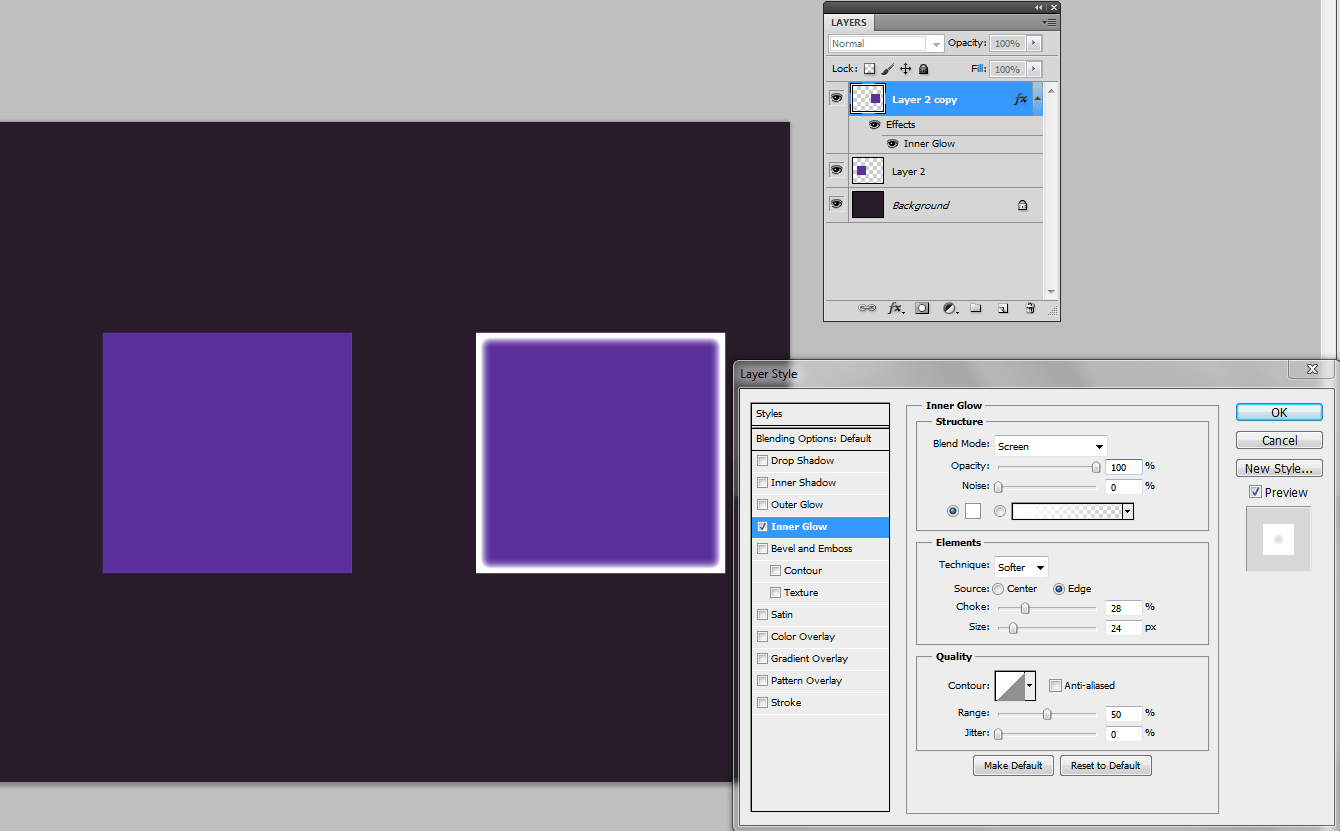
Task: Open the Inner Glow Blend Mode dropdown
Action: click(1050, 446)
